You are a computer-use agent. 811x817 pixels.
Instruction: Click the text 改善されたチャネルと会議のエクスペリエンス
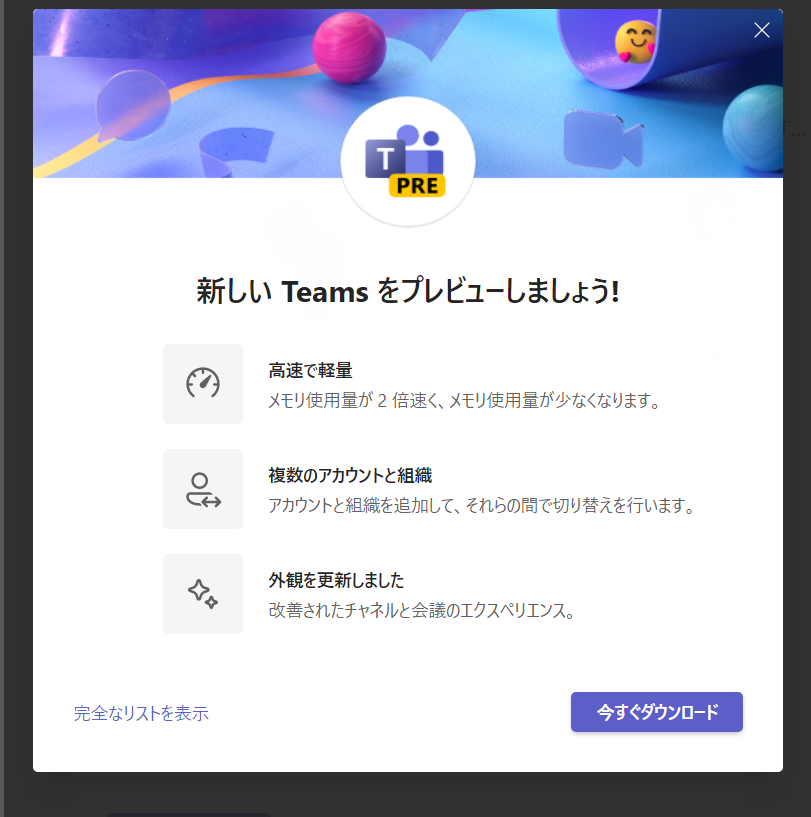(421, 610)
